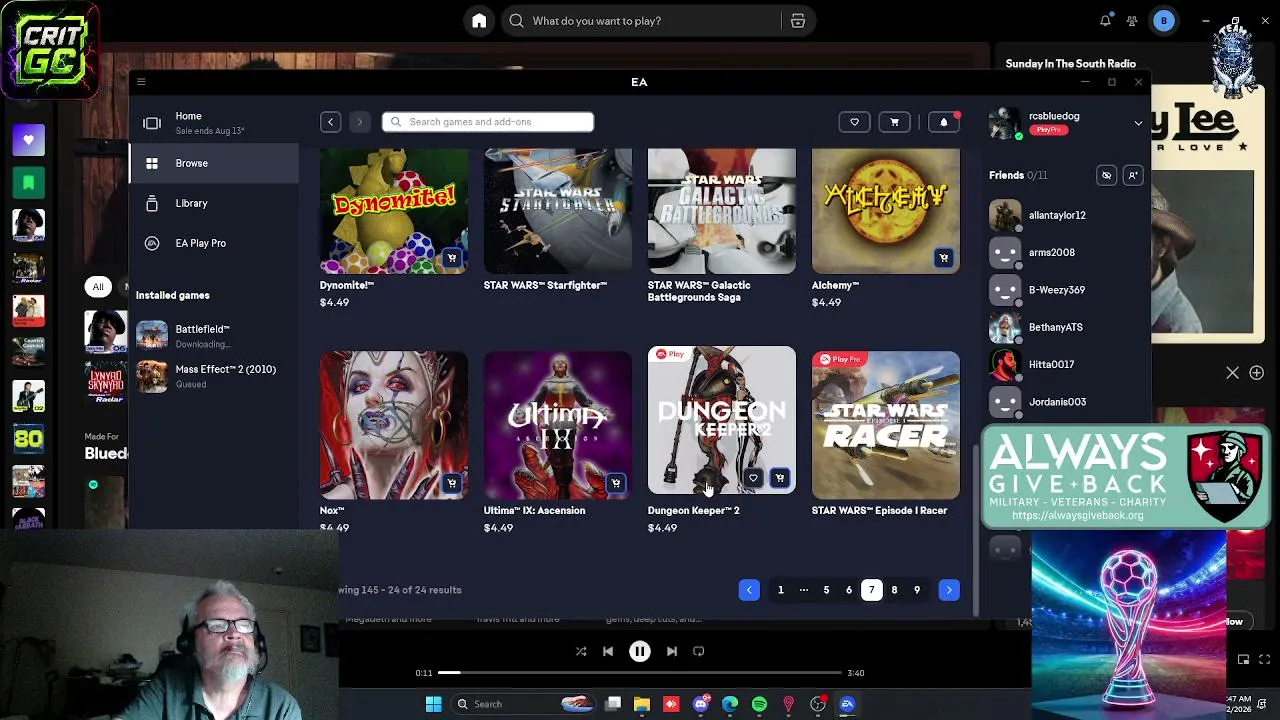Go to previous track in Spotify

(608, 651)
